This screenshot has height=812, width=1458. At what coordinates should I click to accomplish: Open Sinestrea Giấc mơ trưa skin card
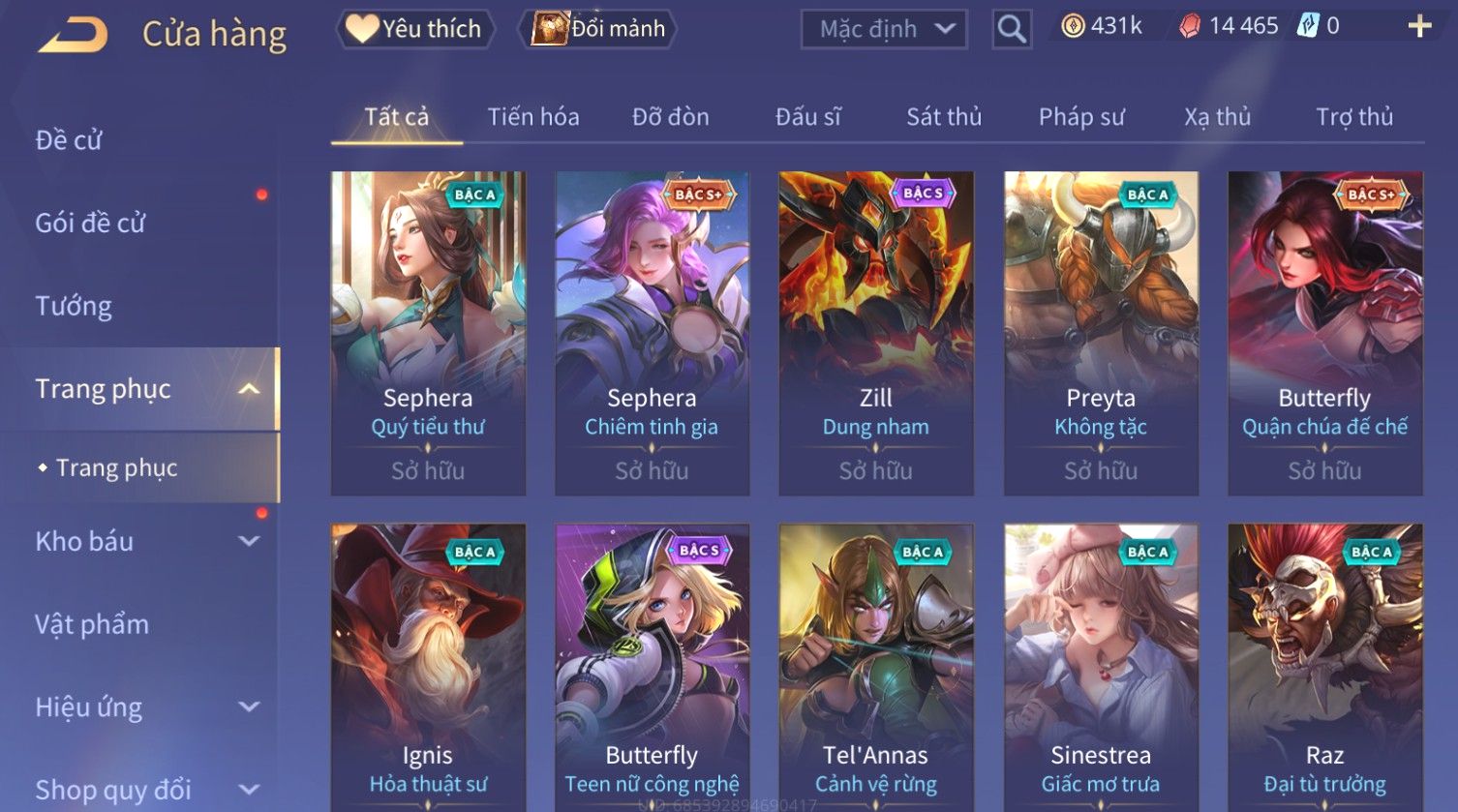click(1101, 668)
